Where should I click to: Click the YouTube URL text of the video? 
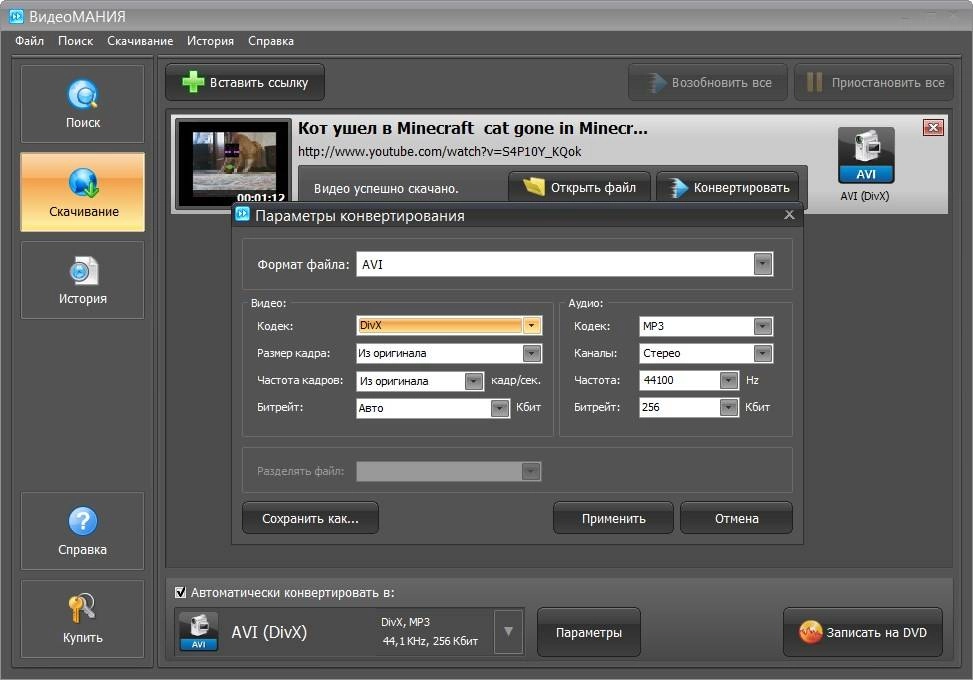439,151
